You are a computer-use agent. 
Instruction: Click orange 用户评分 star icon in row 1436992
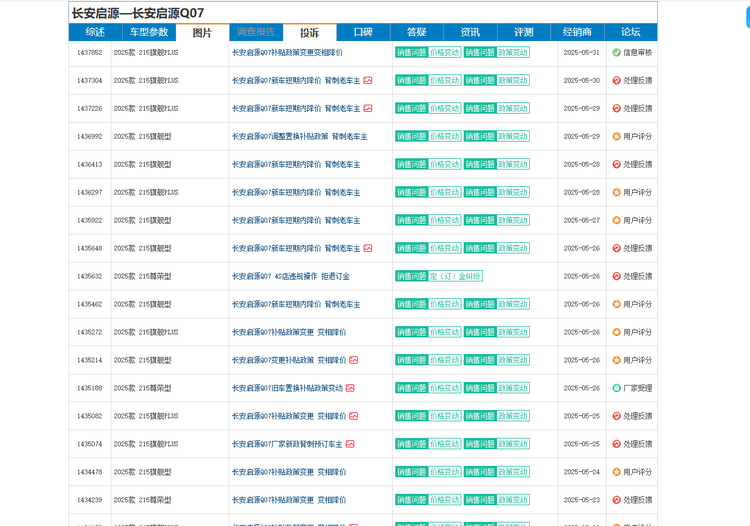(617, 136)
